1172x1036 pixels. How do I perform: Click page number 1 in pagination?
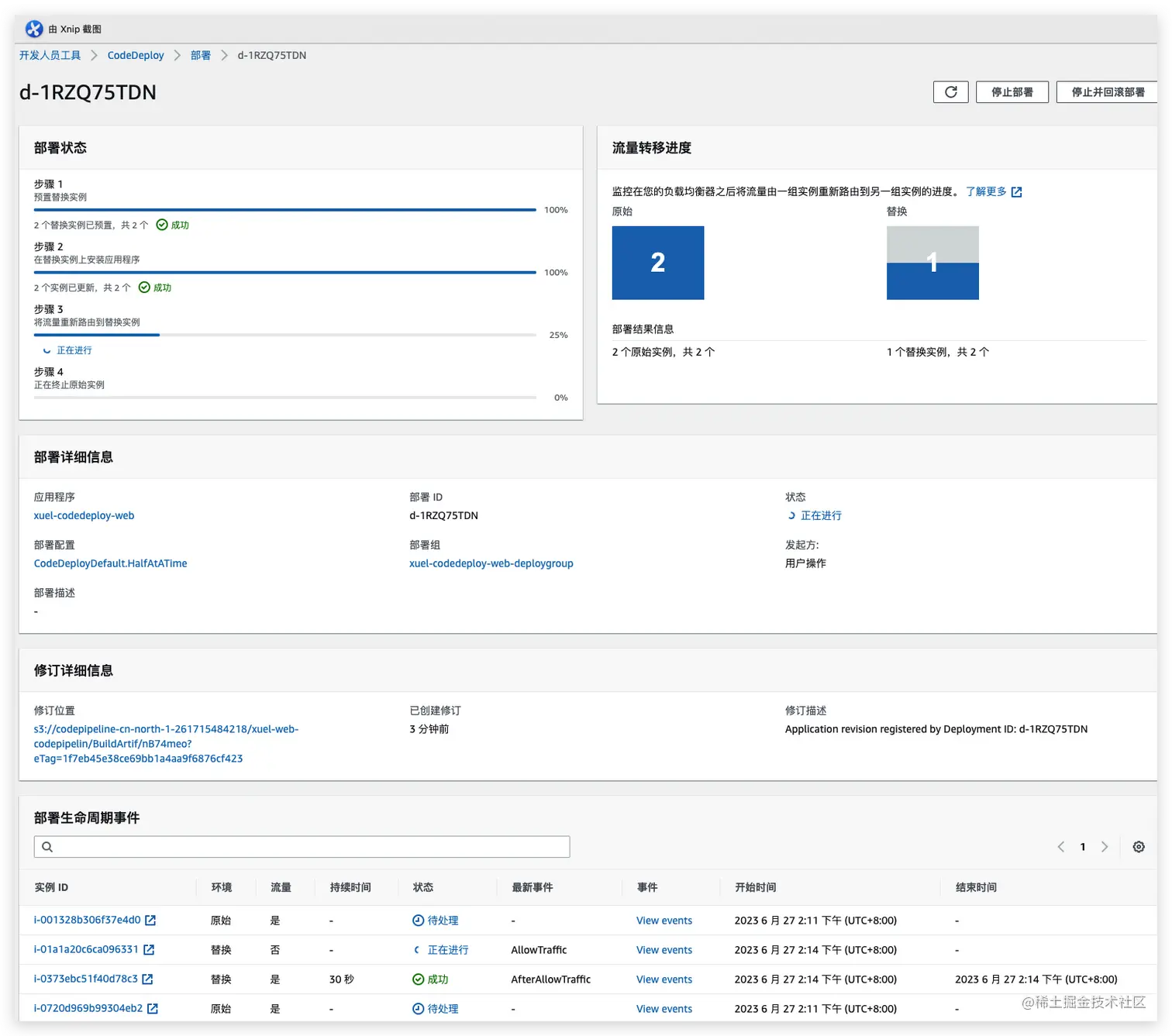1083,847
